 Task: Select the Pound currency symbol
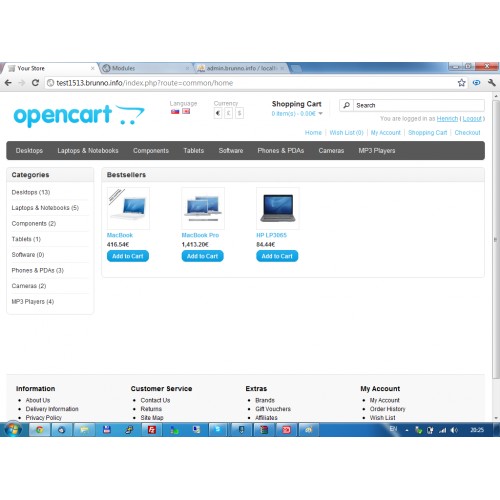click(x=228, y=113)
